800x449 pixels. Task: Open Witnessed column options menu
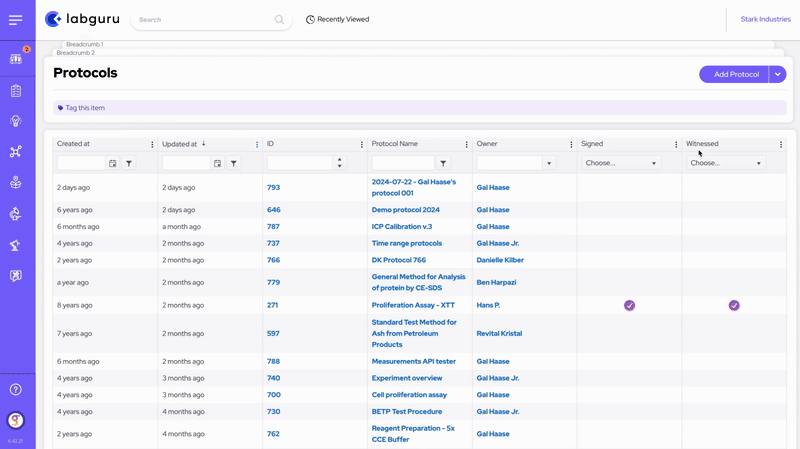tap(781, 144)
